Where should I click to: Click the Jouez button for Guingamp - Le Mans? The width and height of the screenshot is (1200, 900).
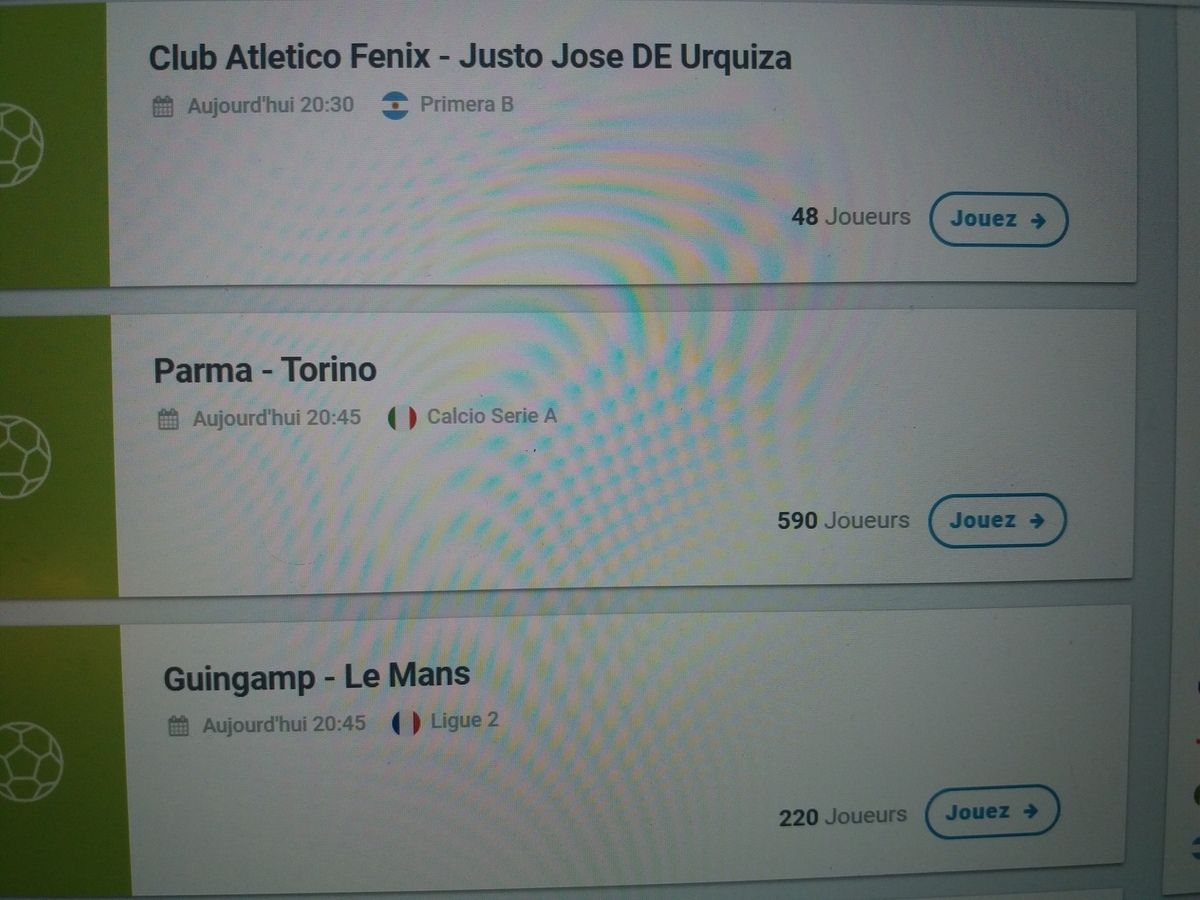point(992,812)
